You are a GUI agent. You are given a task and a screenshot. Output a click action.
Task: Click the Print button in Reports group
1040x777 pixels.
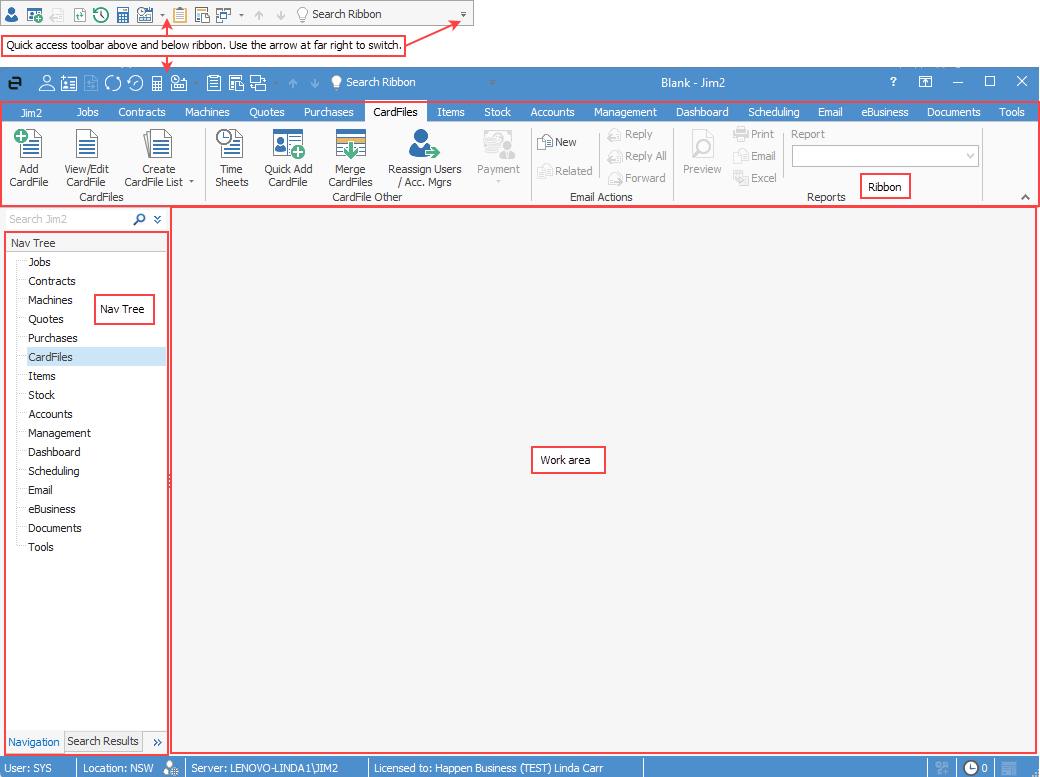click(x=753, y=134)
